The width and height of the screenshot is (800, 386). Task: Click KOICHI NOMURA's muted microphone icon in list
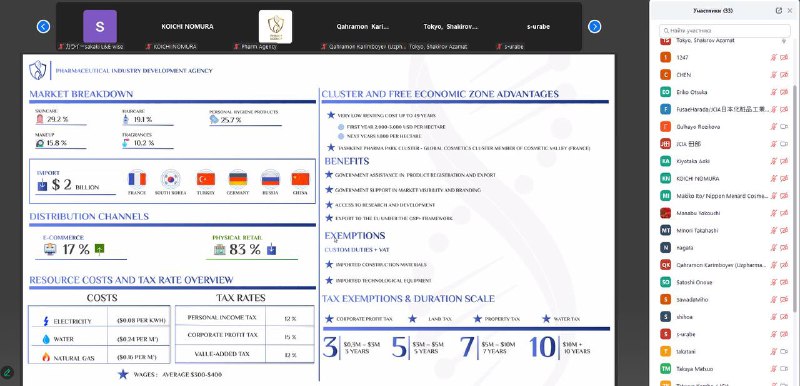(x=773, y=178)
